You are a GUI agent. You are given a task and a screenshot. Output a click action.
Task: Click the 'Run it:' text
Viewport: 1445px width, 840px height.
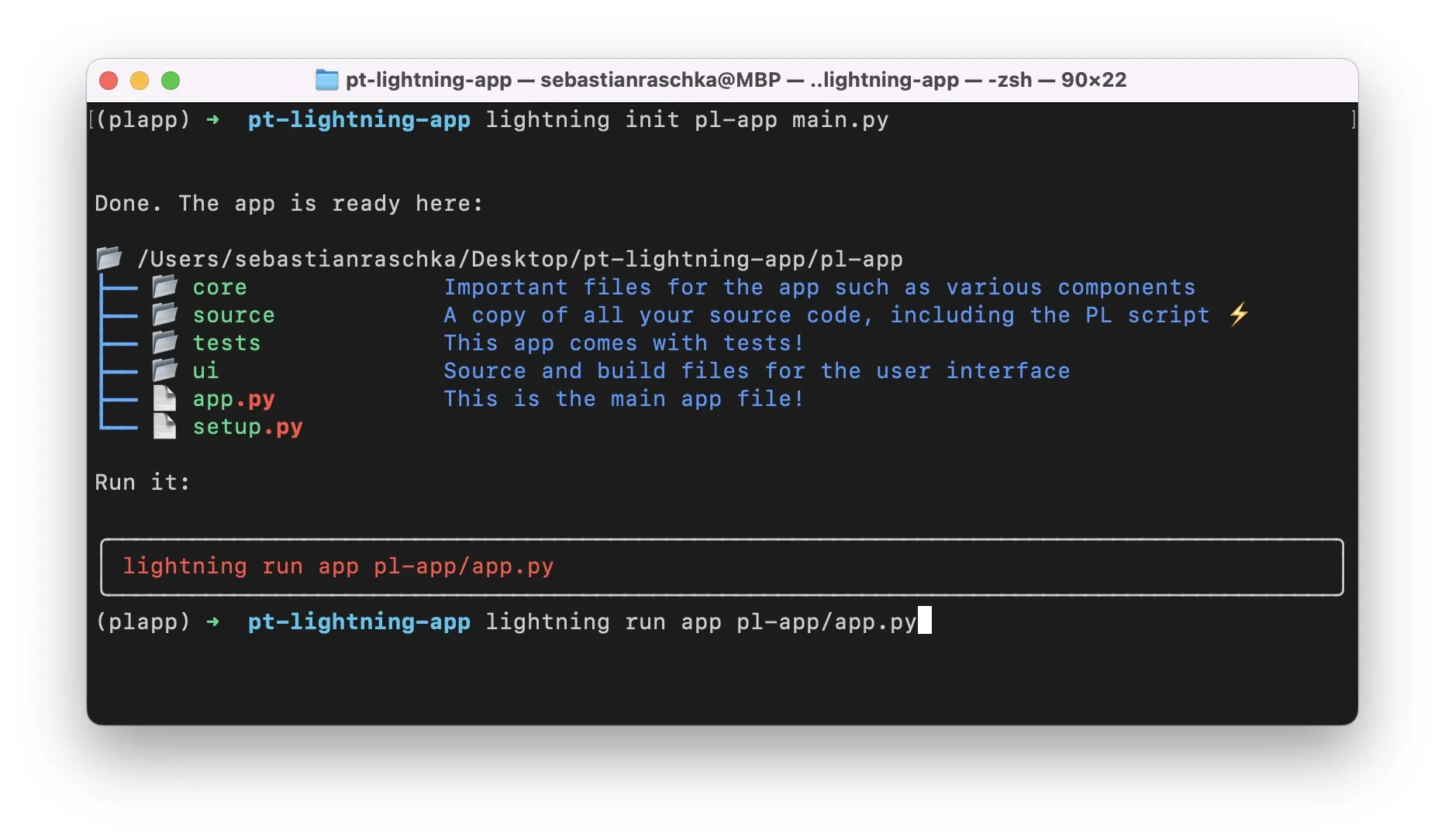[143, 483]
